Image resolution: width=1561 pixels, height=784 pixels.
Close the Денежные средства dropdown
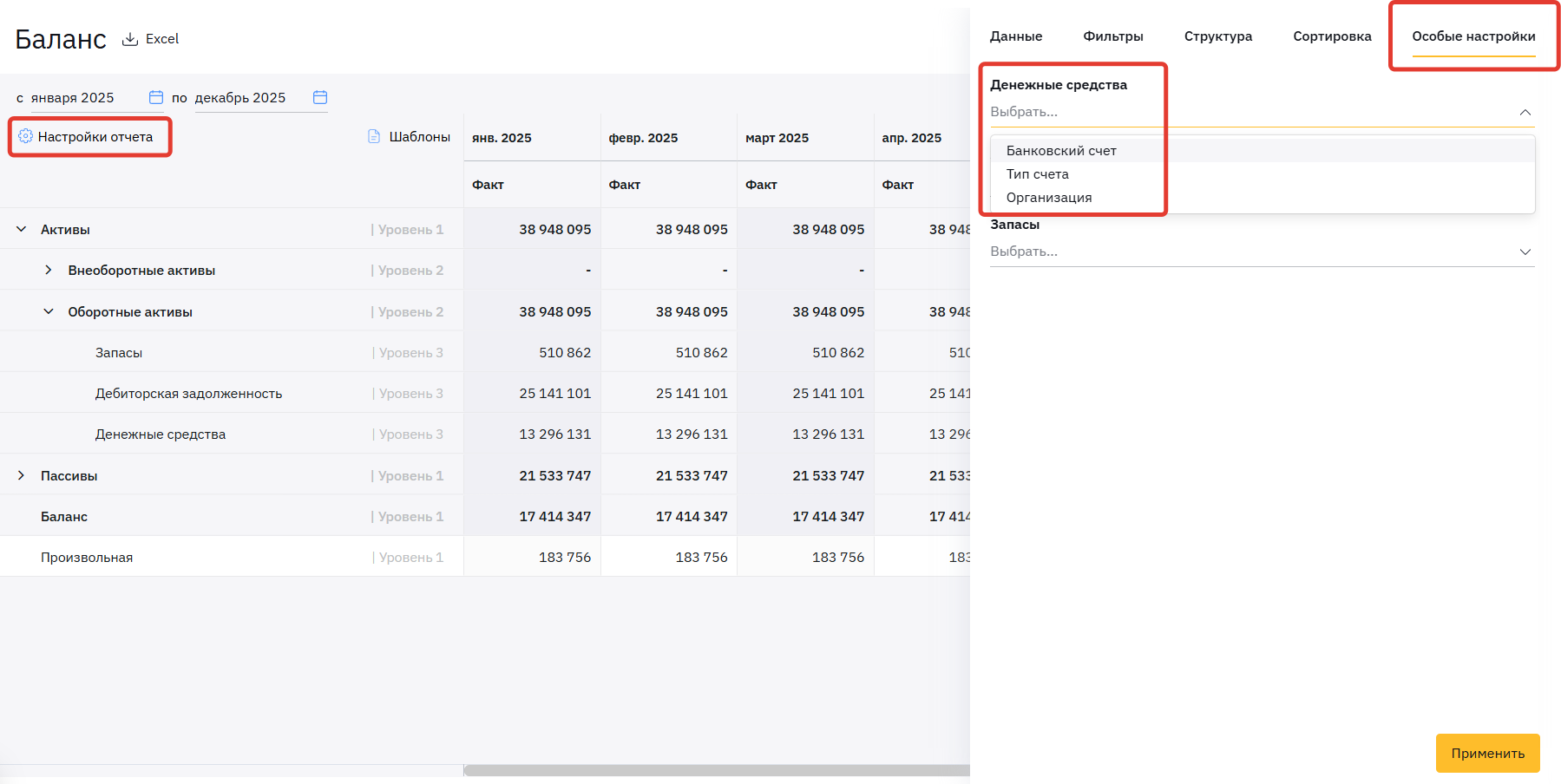(1525, 112)
